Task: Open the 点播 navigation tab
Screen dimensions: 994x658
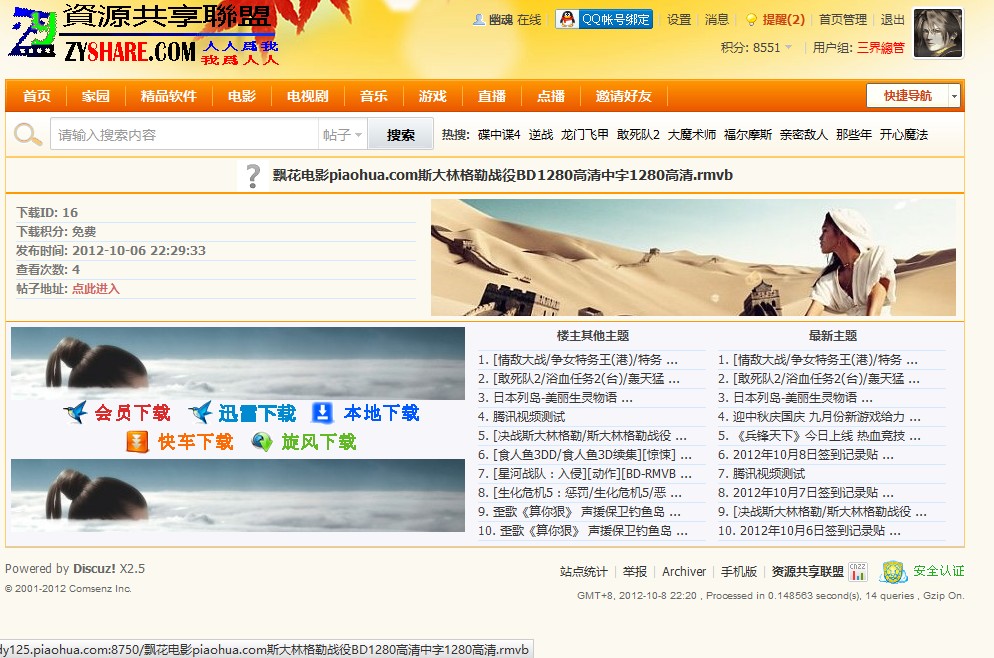Action: pyautogui.click(x=551, y=96)
